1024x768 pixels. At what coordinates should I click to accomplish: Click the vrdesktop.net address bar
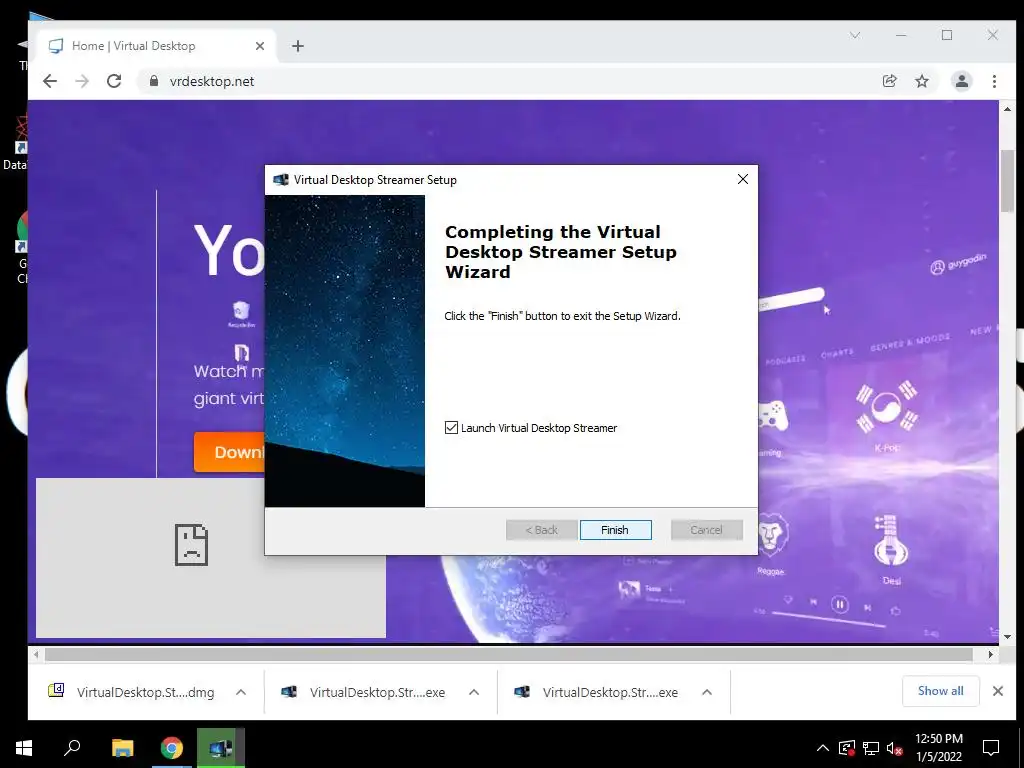509,81
